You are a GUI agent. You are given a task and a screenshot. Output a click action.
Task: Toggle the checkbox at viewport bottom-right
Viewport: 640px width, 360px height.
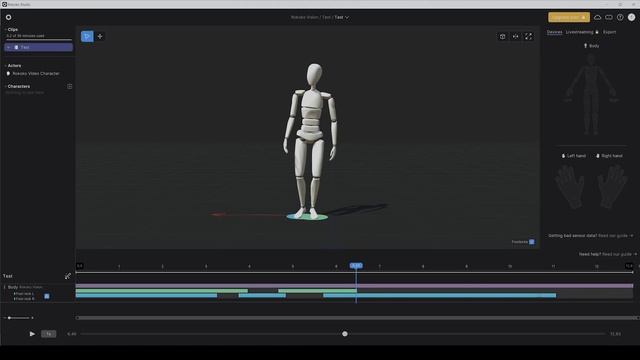[x=532, y=242]
